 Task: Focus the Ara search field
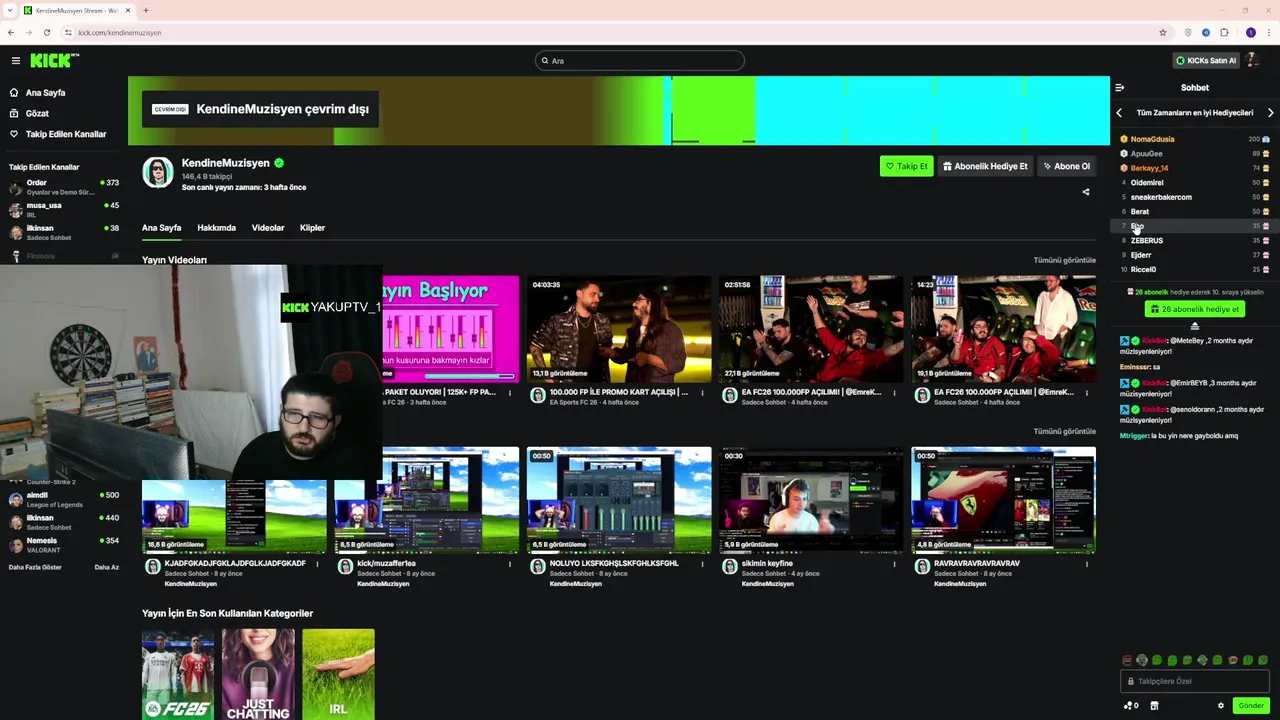pos(640,61)
